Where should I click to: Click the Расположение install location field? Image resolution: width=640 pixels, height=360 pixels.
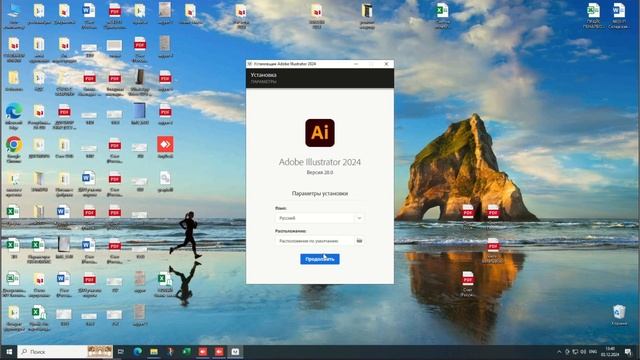(314, 241)
